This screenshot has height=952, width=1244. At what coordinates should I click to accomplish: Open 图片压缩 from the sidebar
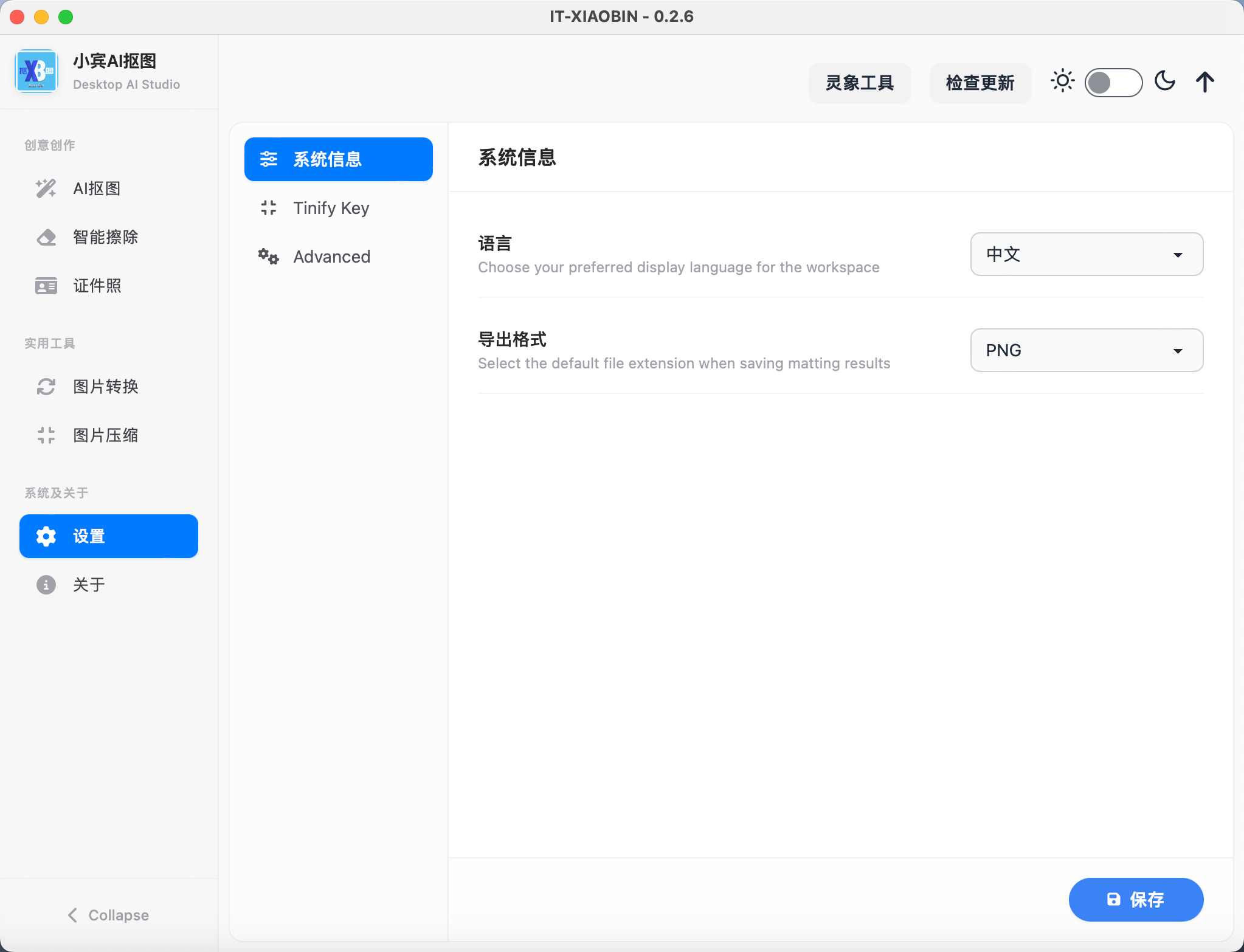click(109, 435)
